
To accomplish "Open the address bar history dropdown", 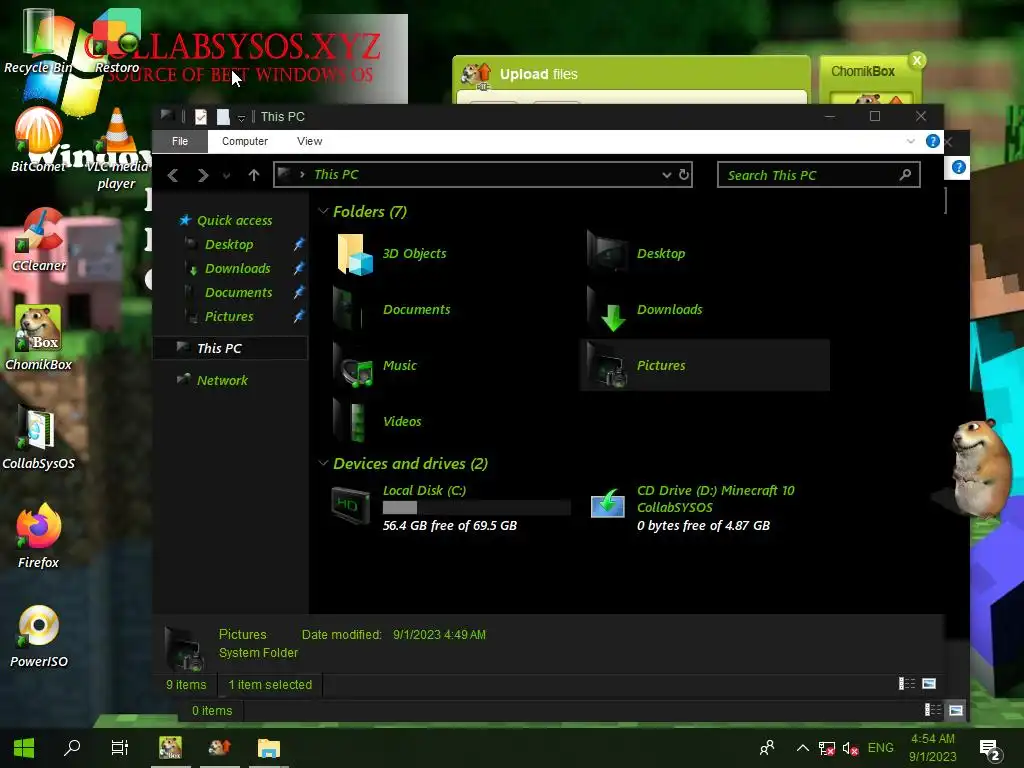I will coord(667,174).
